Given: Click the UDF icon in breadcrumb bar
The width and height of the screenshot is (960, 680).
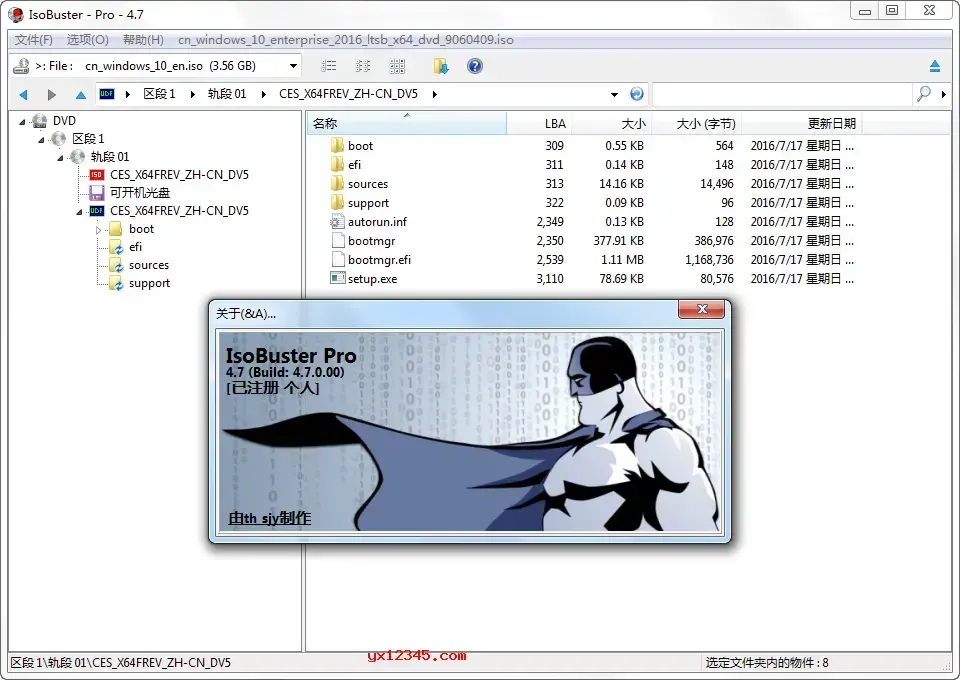Looking at the screenshot, I should click(x=107, y=94).
